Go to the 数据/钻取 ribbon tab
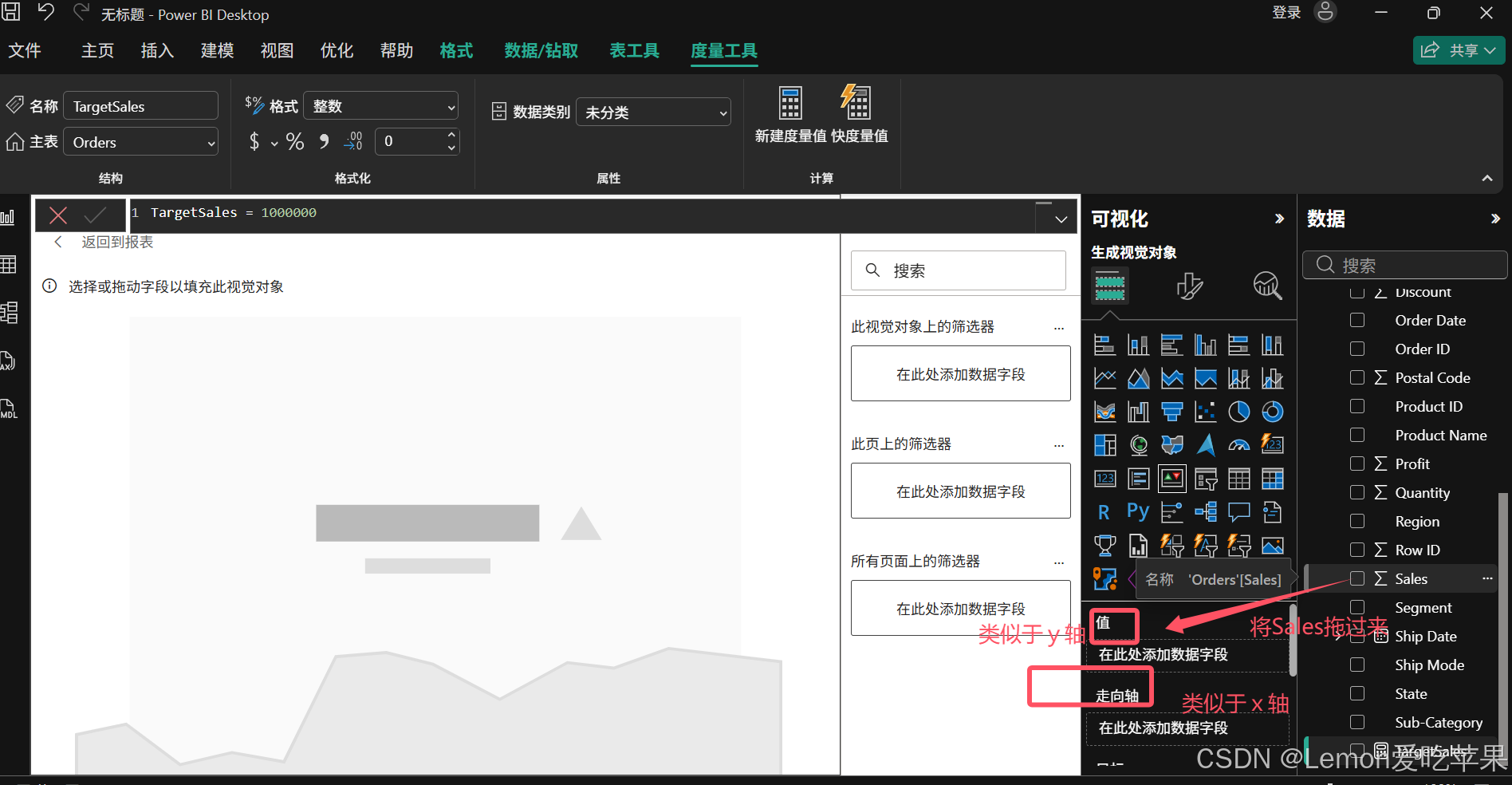Image resolution: width=1512 pixels, height=785 pixels. [x=541, y=50]
